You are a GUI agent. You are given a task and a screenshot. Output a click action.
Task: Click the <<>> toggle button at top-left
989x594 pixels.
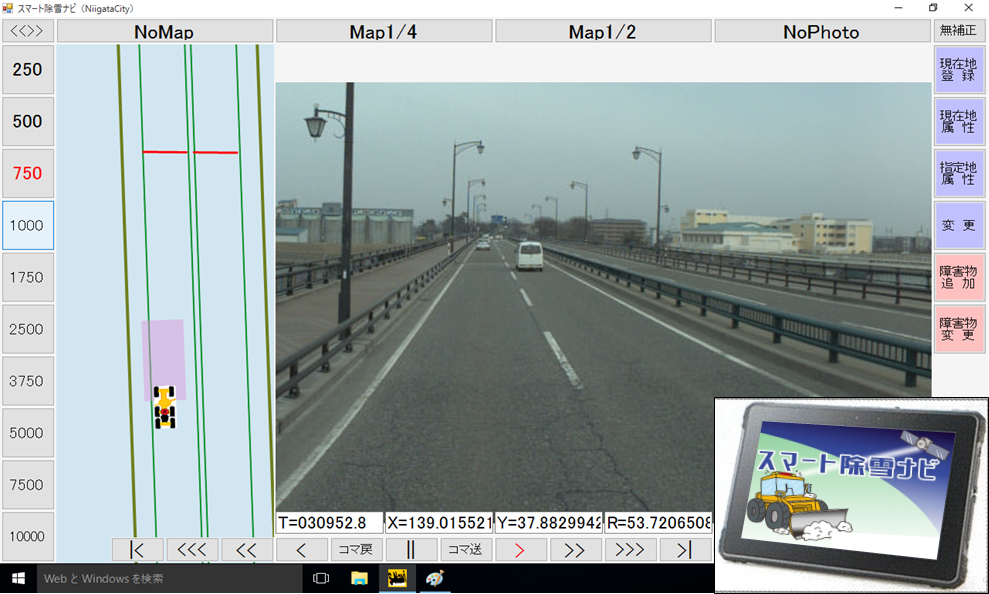tap(27, 32)
